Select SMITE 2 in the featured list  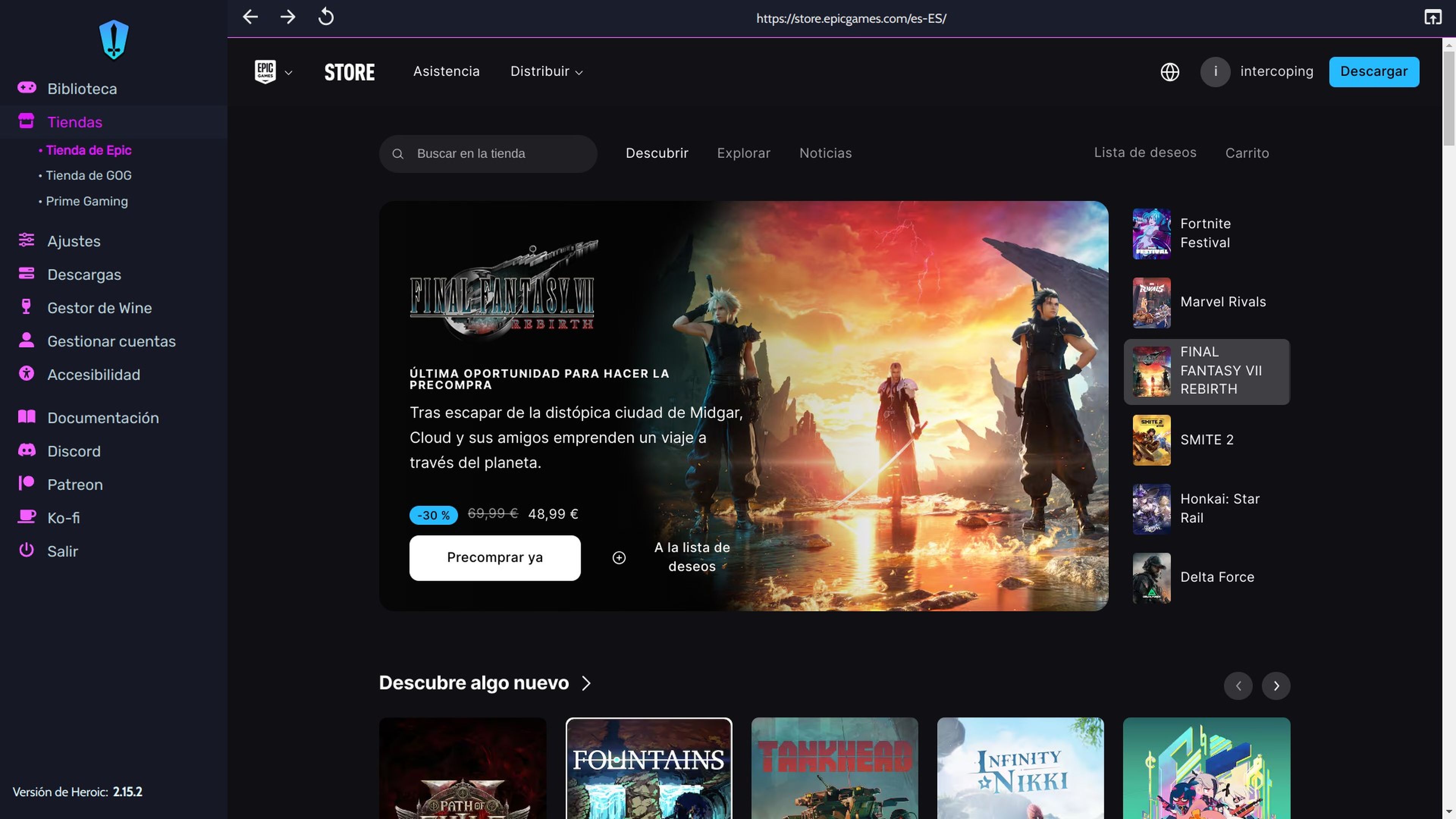pyautogui.click(x=1206, y=440)
